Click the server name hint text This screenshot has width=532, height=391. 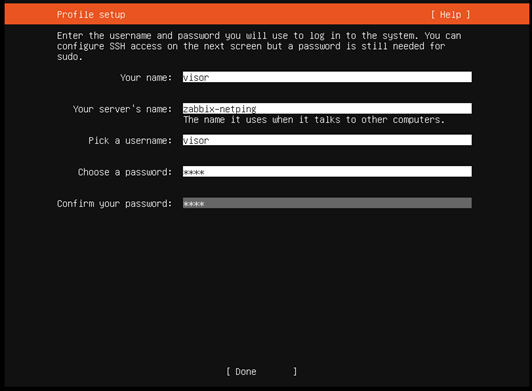click(x=314, y=120)
